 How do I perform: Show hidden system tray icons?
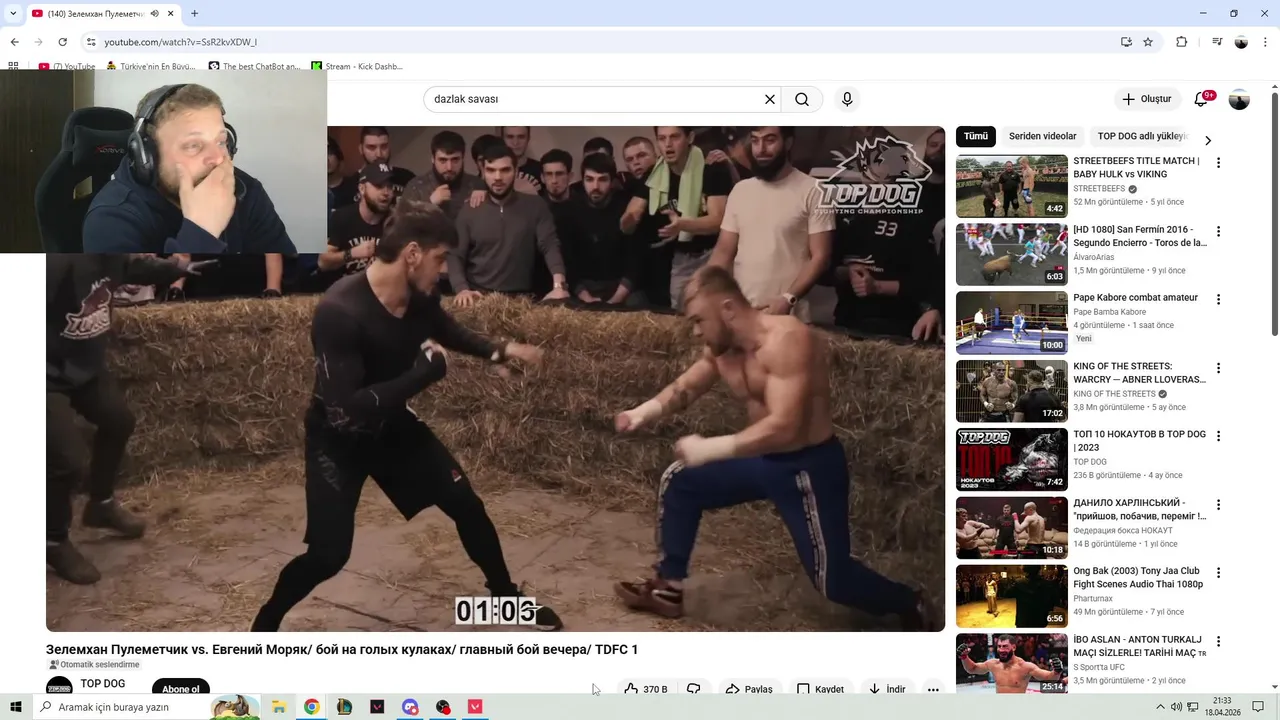click(x=1160, y=707)
